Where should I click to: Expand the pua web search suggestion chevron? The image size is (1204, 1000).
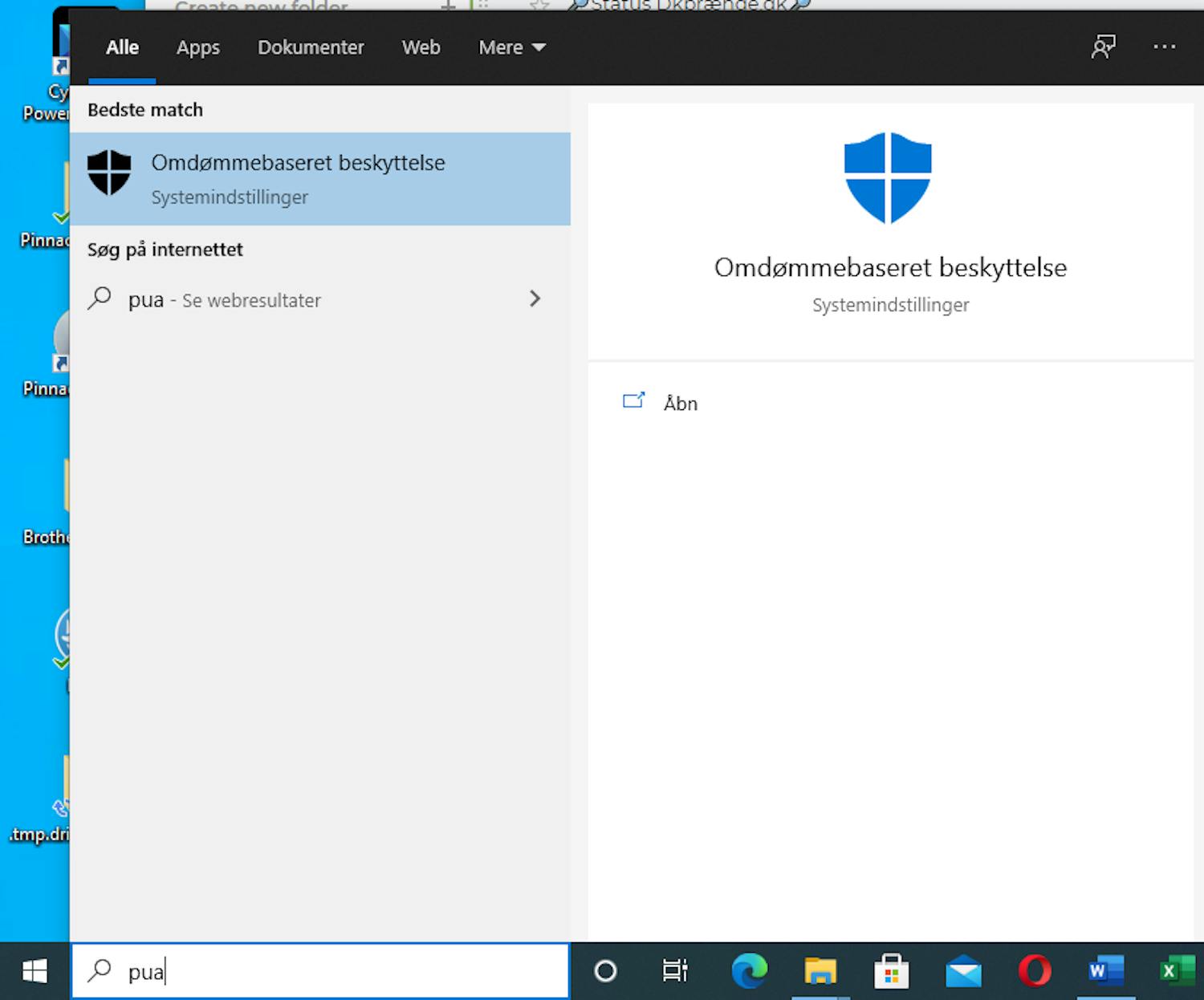tap(535, 299)
